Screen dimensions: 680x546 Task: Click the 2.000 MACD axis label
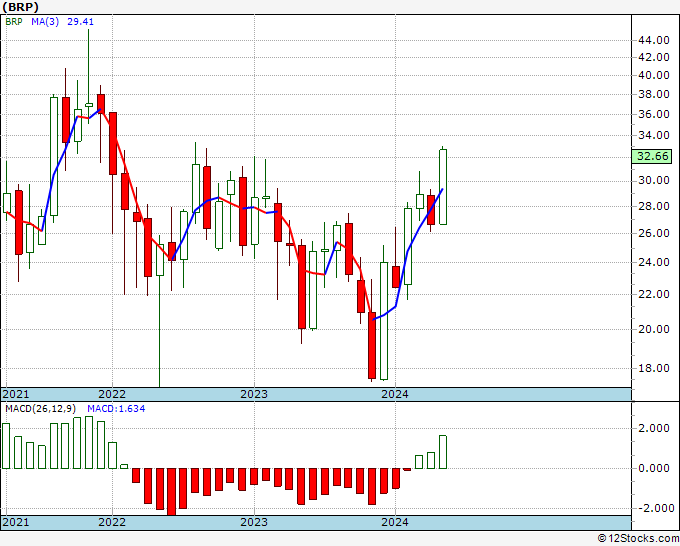click(x=654, y=428)
